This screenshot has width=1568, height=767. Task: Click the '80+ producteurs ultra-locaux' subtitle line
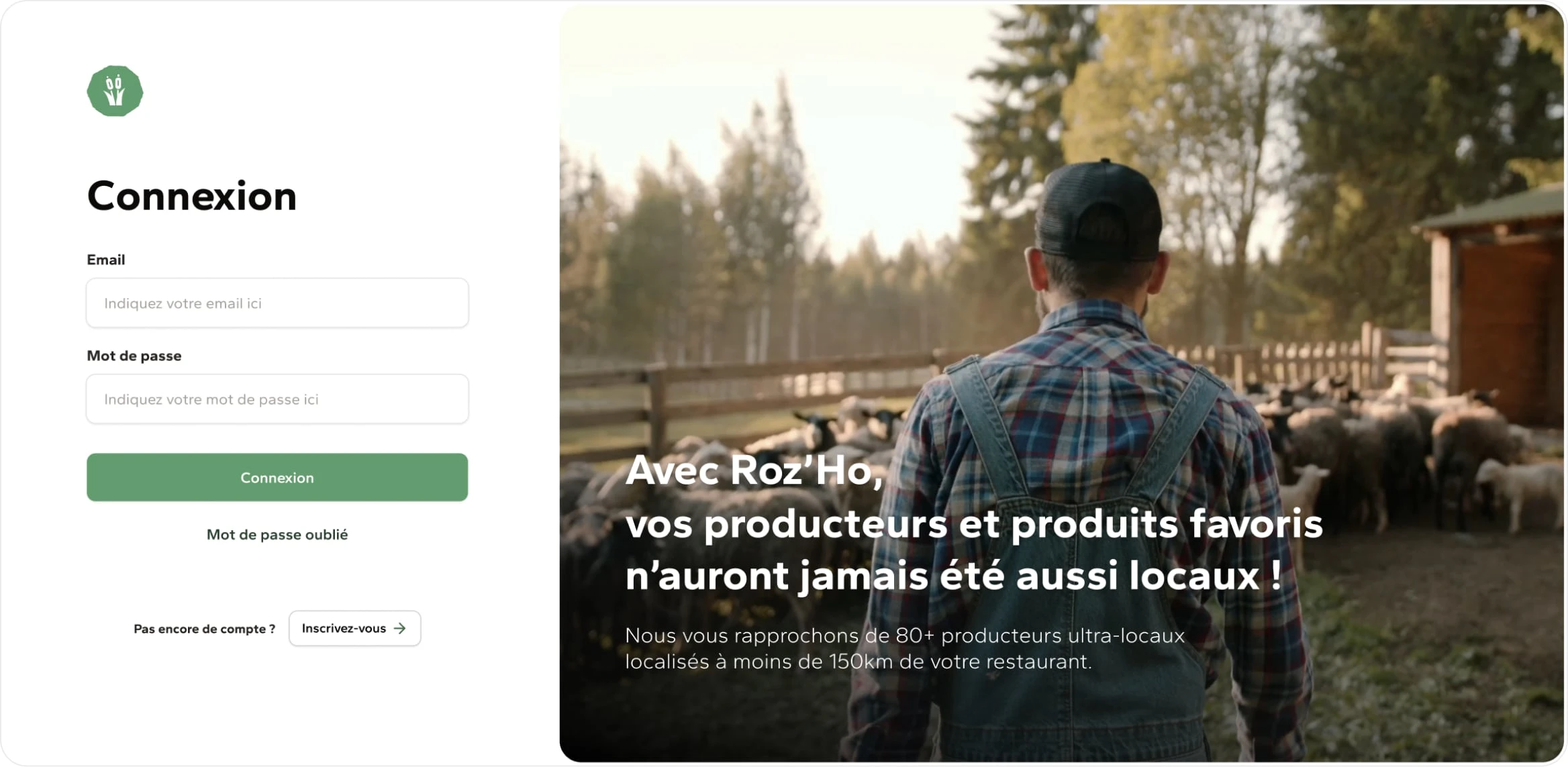tap(905, 635)
